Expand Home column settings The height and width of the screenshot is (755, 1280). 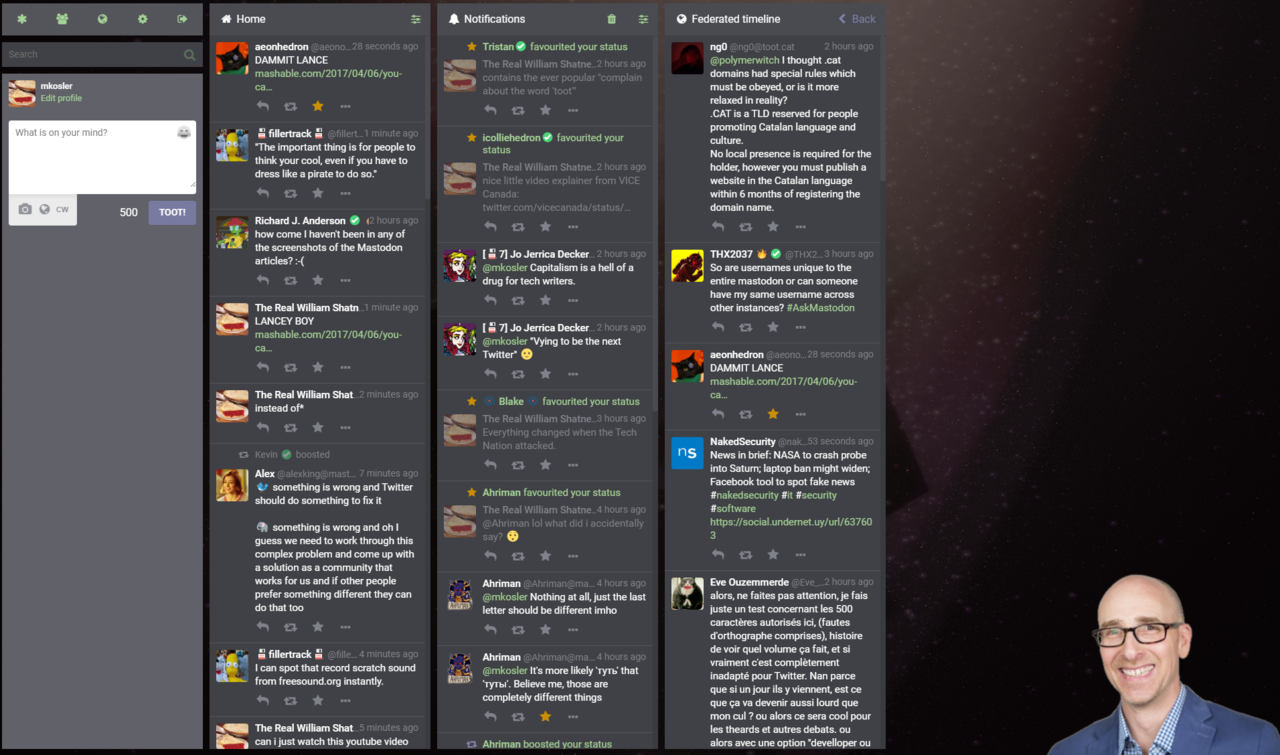point(416,19)
